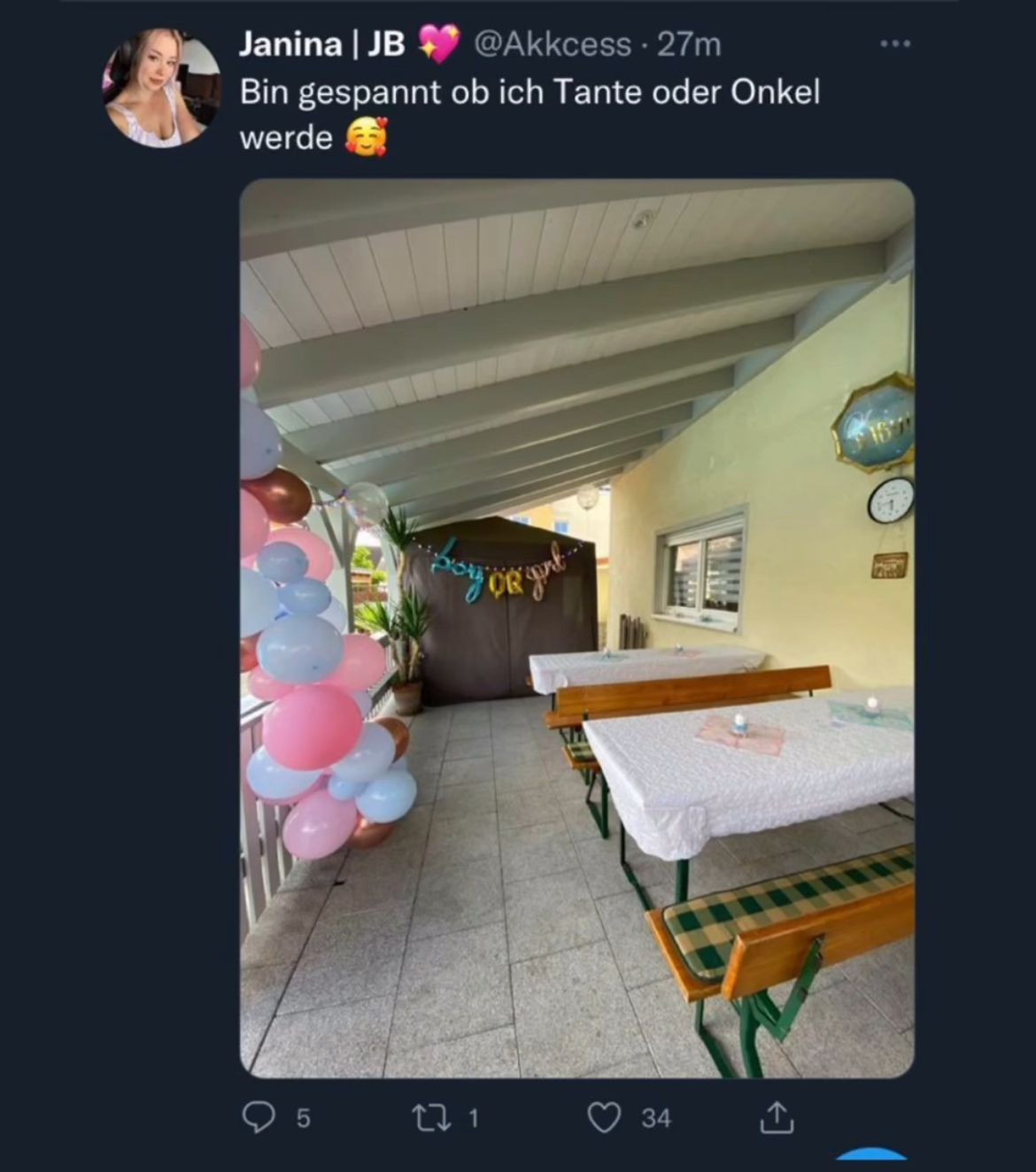Open Janina's profile picture avatar
1036x1172 pixels.
[163, 87]
